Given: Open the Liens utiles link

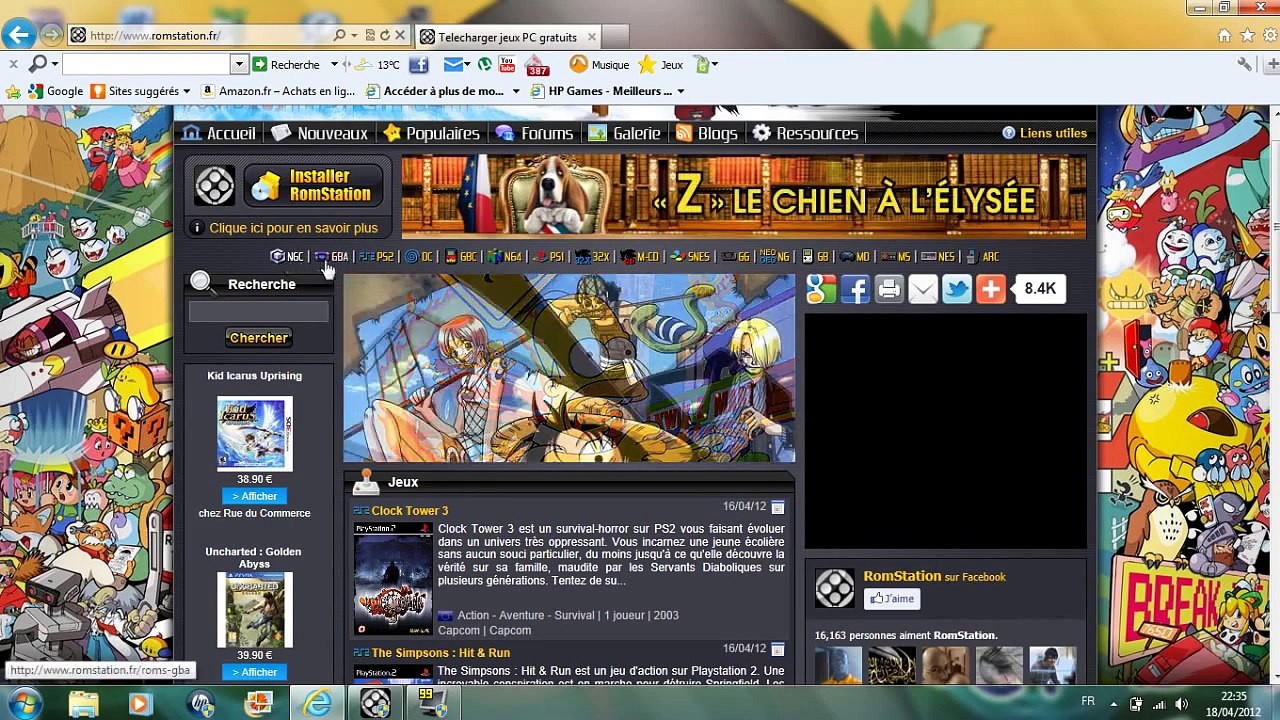Looking at the screenshot, I should coord(1053,133).
